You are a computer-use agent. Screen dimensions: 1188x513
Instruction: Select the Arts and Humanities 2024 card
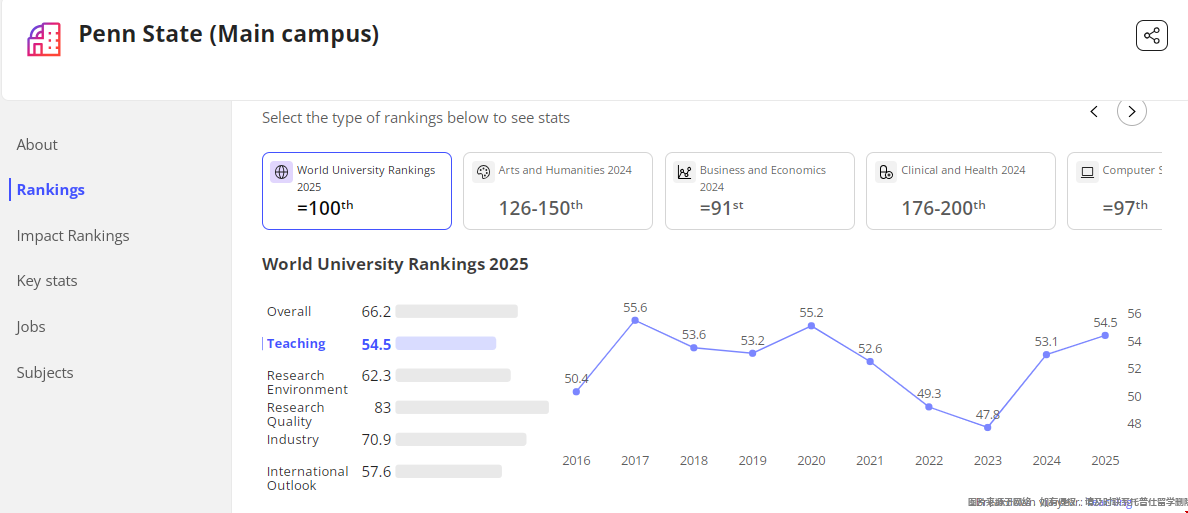(558, 191)
